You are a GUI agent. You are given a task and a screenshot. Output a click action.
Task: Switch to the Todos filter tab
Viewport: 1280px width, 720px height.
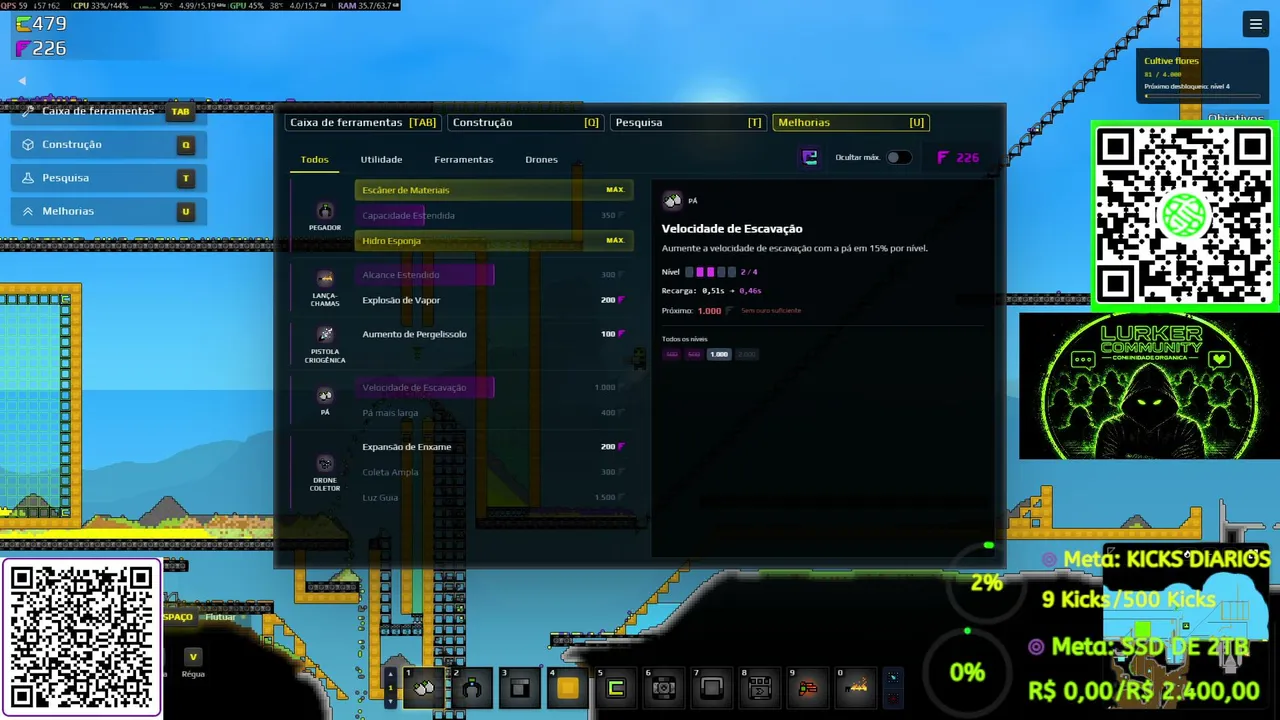(x=315, y=160)
